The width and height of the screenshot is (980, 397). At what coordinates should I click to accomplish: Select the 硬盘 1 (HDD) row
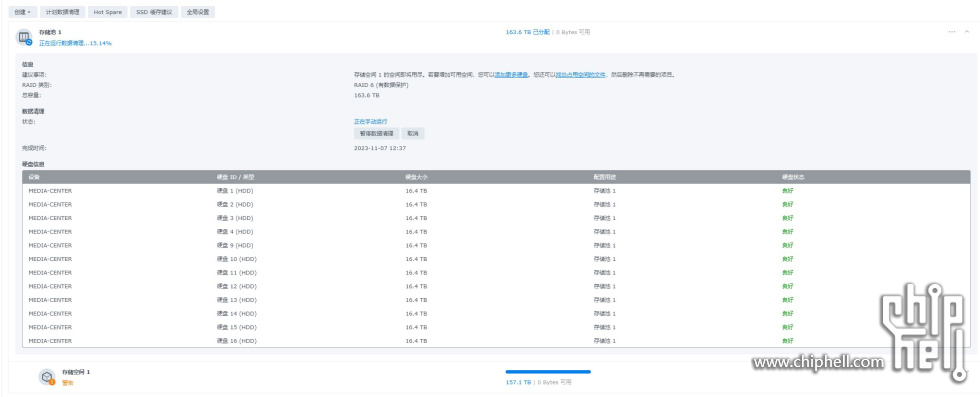pos(496,191)
